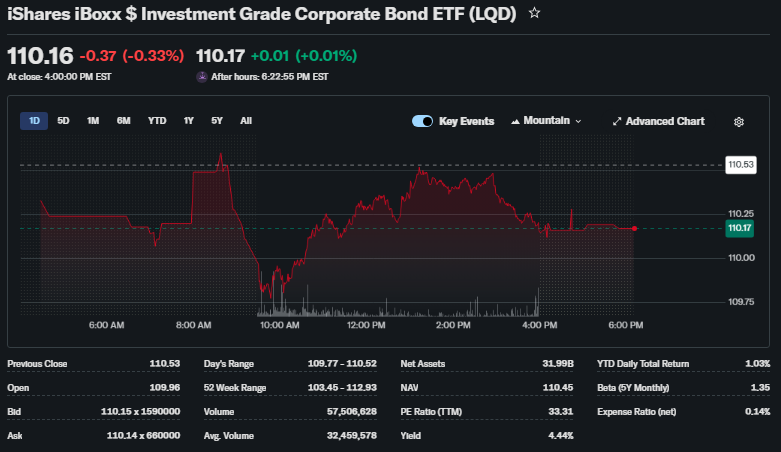Open the Advanced Chart view
The height and width of the screenshot is (452, 781).
[x=658, y=121]
